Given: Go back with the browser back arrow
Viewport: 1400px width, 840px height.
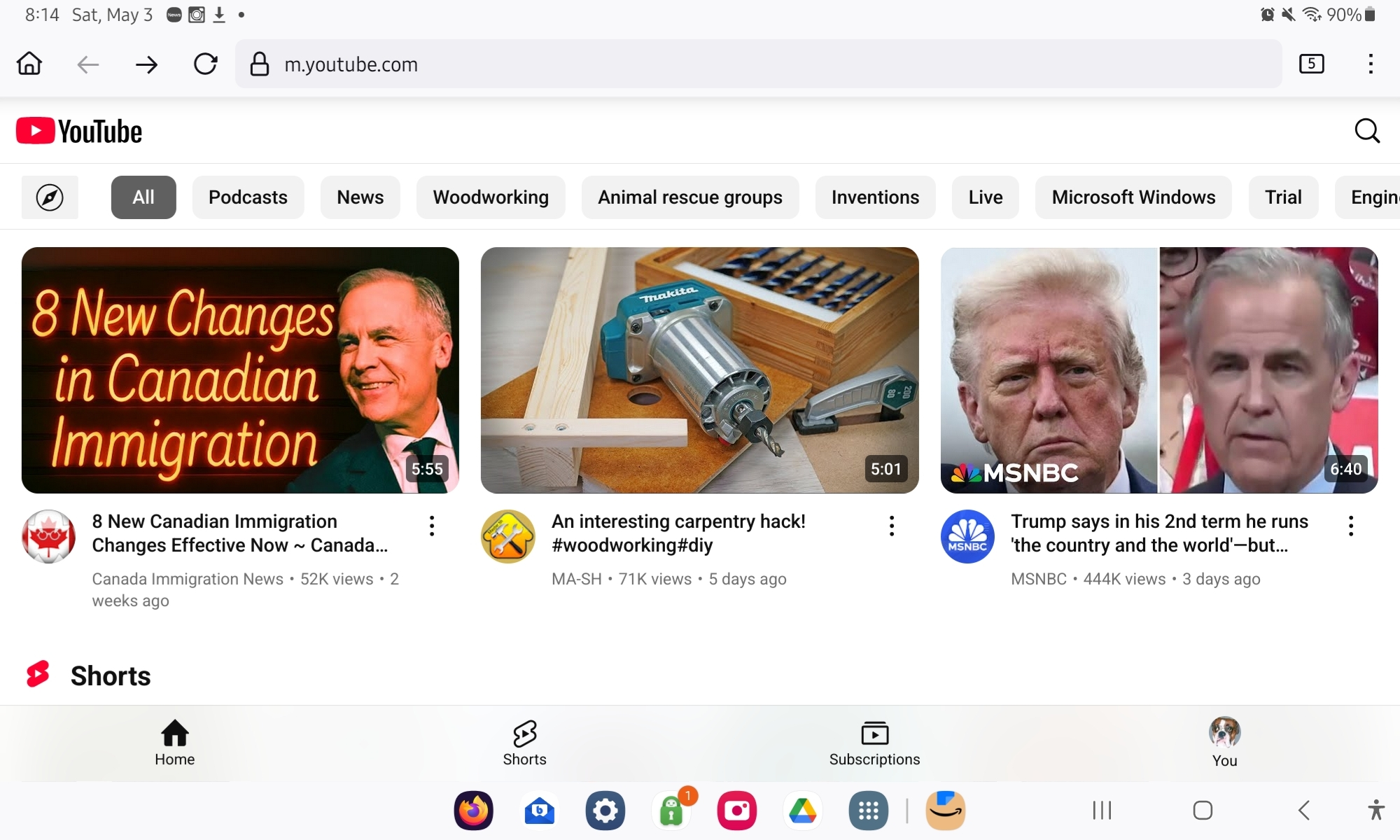Looking at the screenshot, I should click(88, 64).
